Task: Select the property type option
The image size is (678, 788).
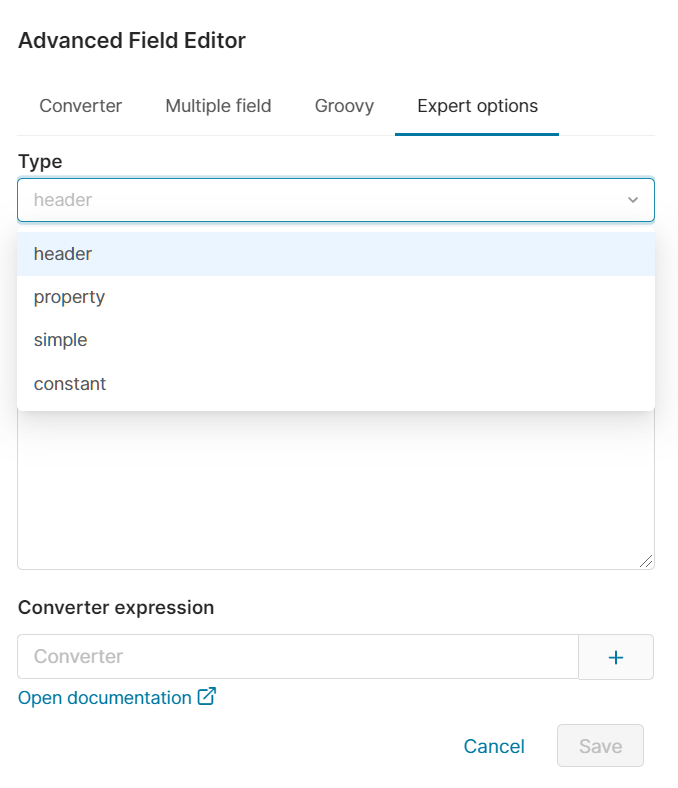Action: (69, 297)
